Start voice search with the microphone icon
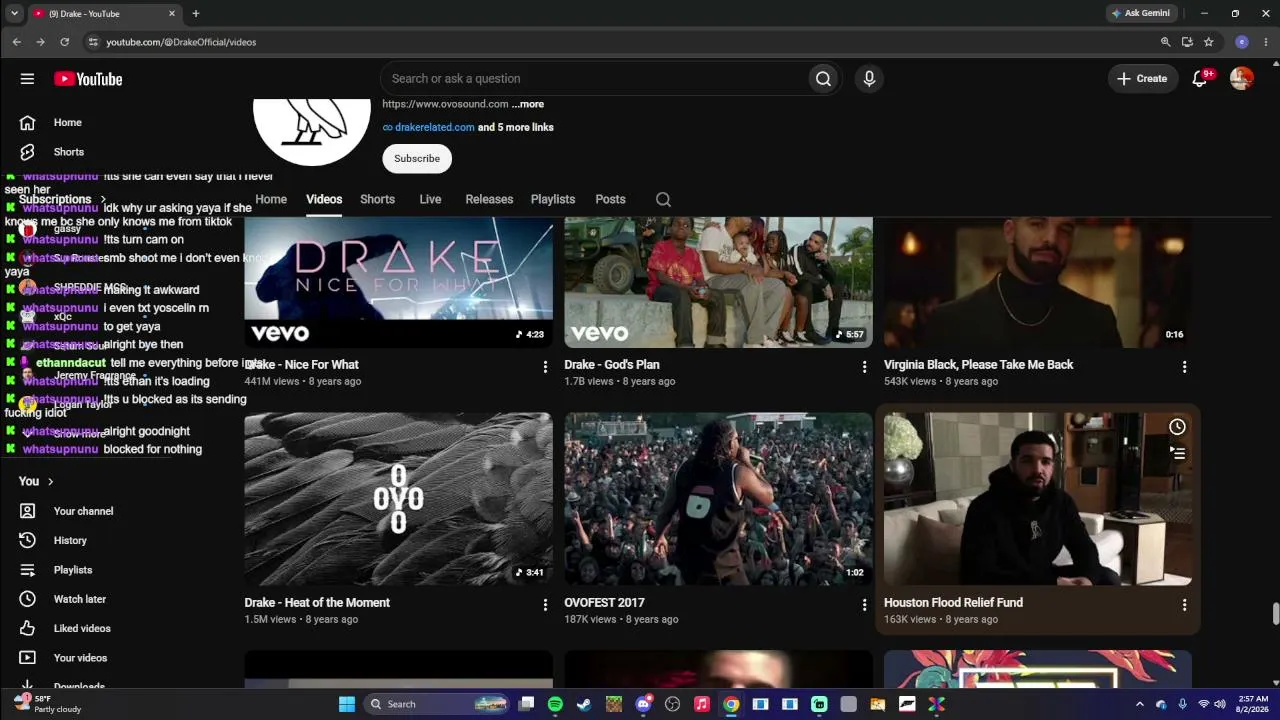 click(x=869, y=79)
